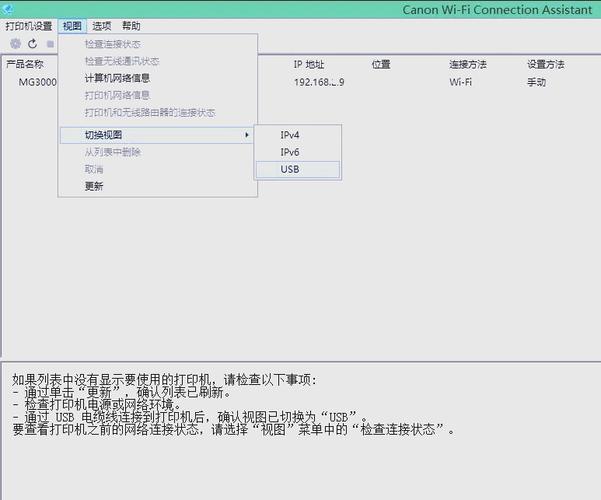Click the 设置方法 column header
The width and height of the screenshot is (601, 500).
(x=546, y=64)
